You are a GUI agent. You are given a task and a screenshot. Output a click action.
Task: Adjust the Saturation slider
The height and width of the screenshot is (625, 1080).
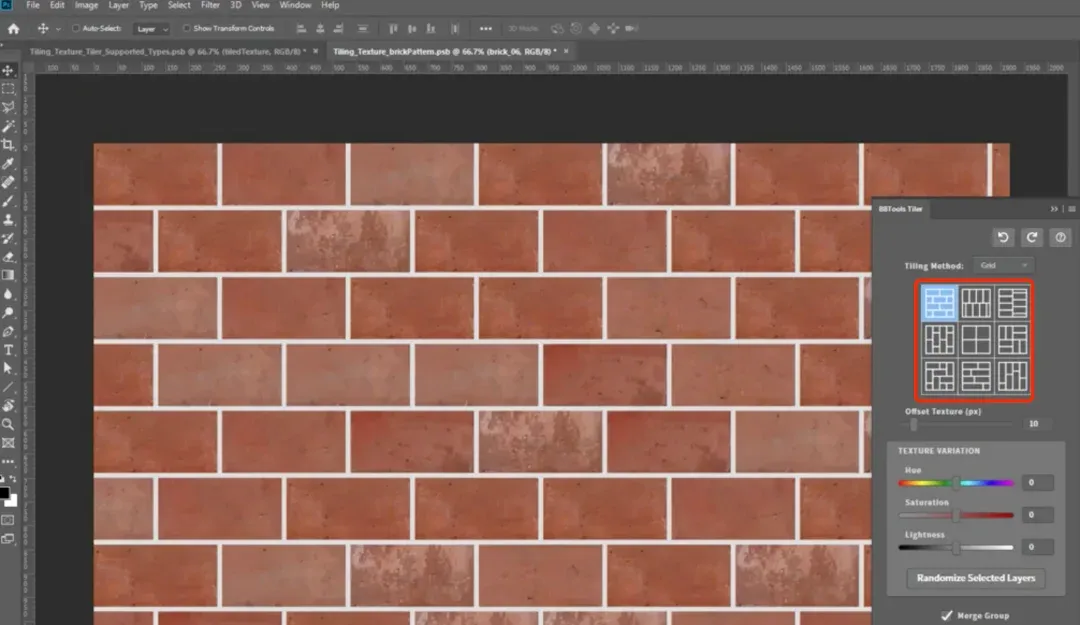pyautogui.click(x=956, y=515)
